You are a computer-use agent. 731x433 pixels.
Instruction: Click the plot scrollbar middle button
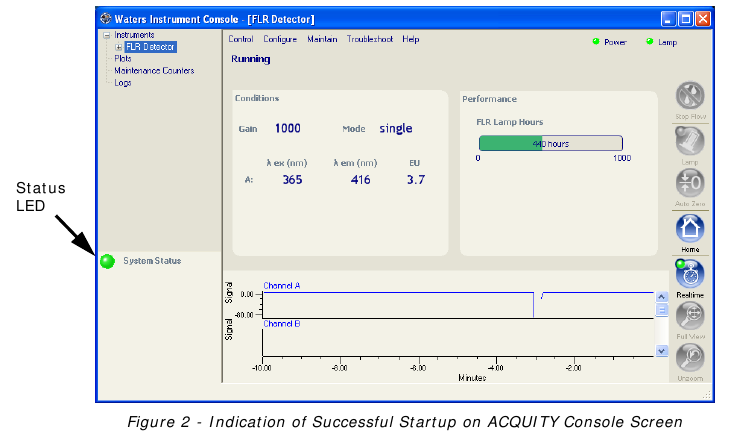[x=662, y=309]
